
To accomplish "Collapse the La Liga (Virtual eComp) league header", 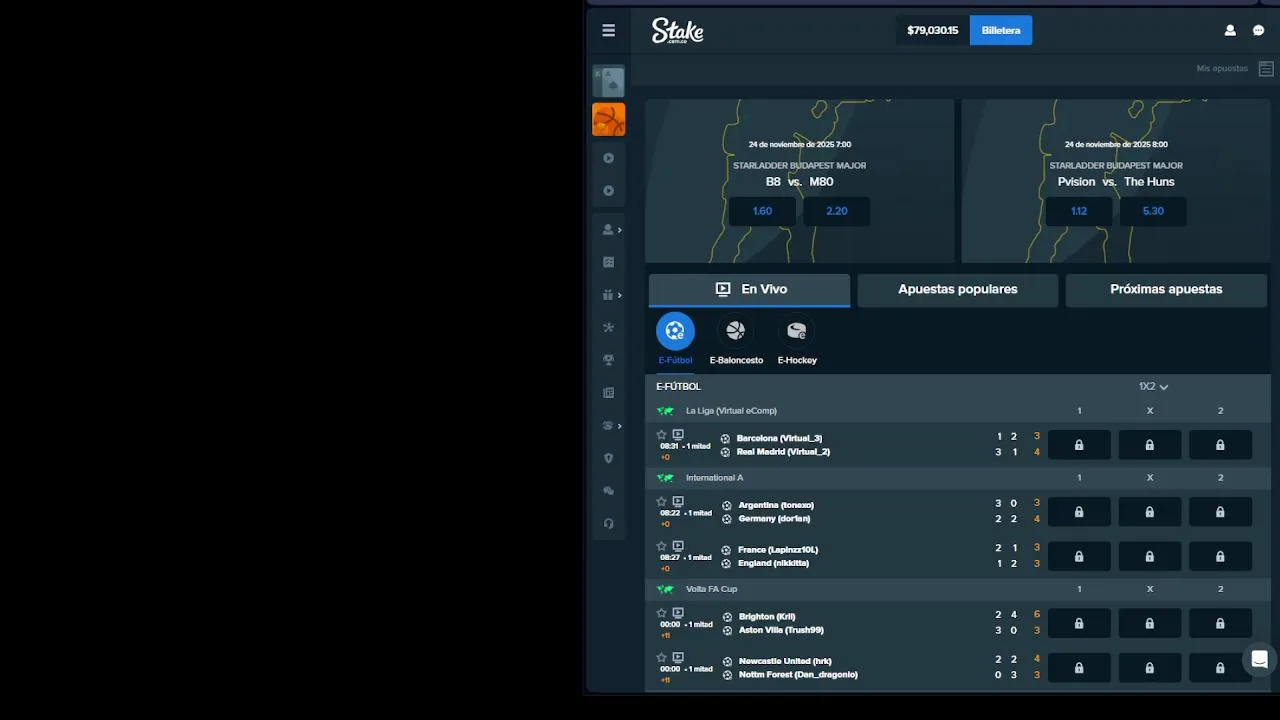I will point(958,411).
